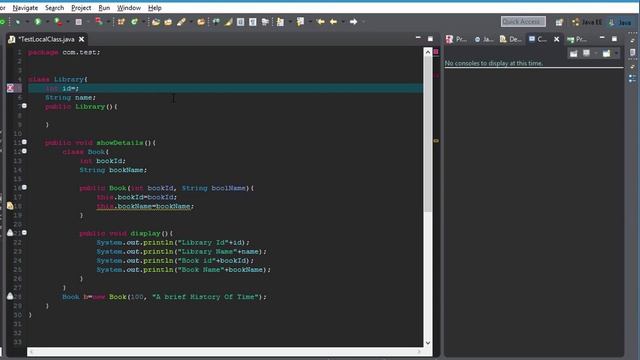Viewport: 640px width, 360px height.
Task: Toggle Block Selection mode icon
Action: pos(240,22)
